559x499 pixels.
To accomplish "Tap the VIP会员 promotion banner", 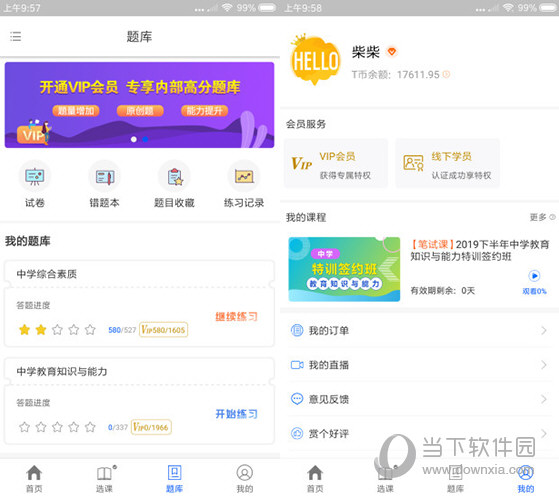I will [x=139, y=105].
